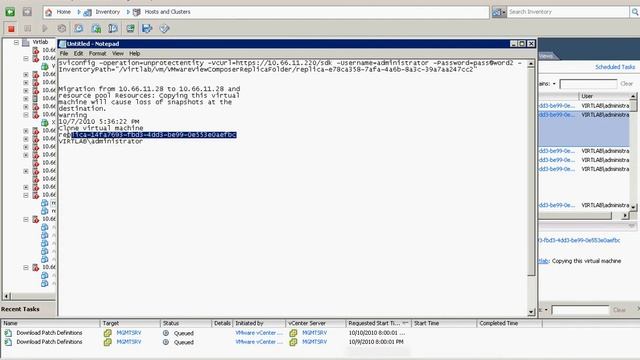Select first host icon under Virtlab
Screen dimensions: 640x360
point(36,50)
